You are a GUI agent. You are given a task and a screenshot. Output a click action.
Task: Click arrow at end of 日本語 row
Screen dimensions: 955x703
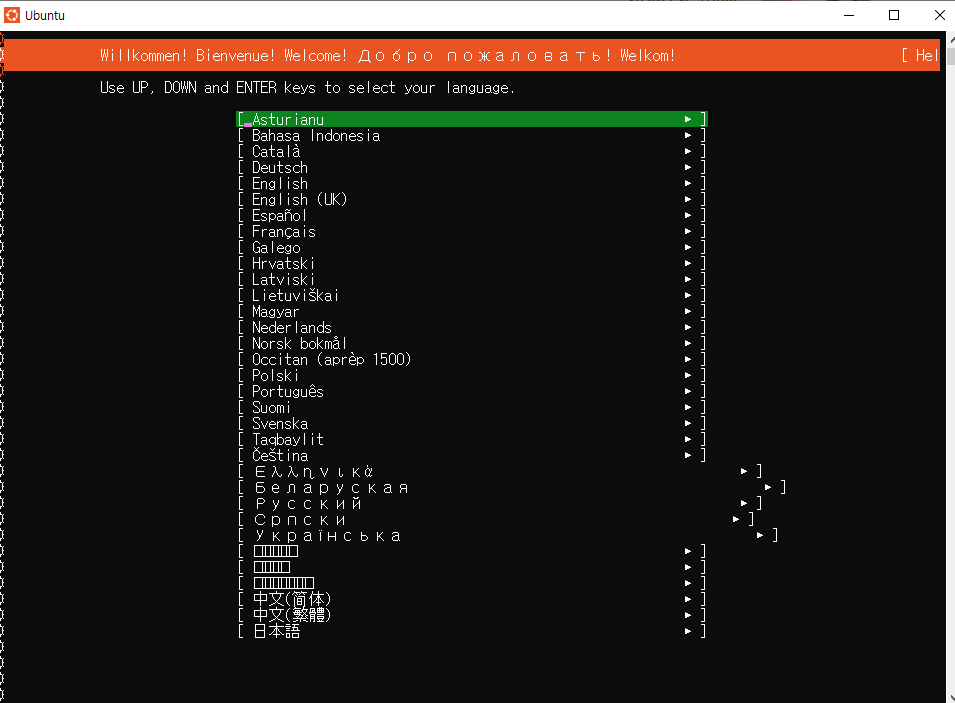coord(688,631)
